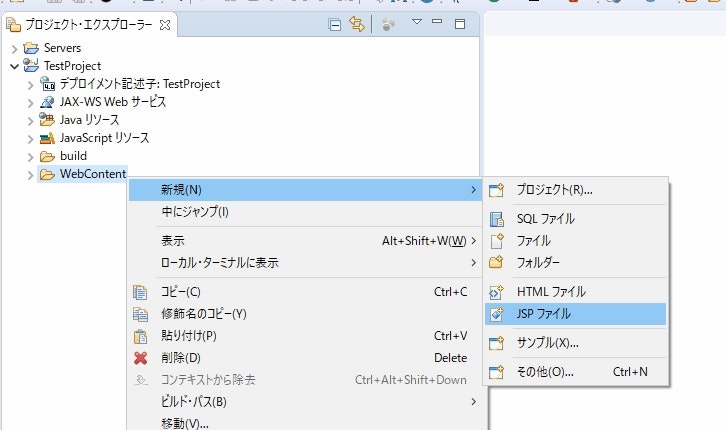Click the サンプル wizard icon
Image resolution: width=726 pixels, height=430 pixels.
496,343
